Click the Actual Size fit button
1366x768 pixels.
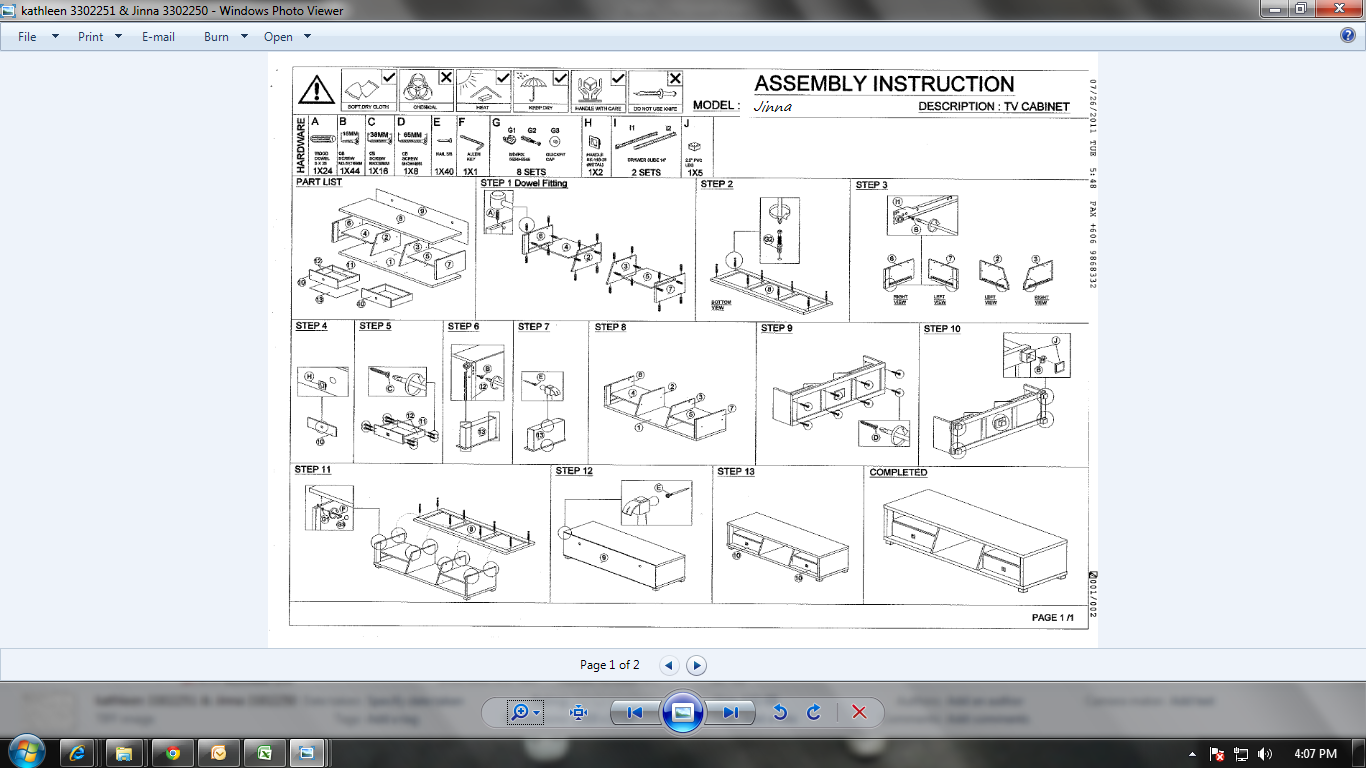(x=578, y=712)
